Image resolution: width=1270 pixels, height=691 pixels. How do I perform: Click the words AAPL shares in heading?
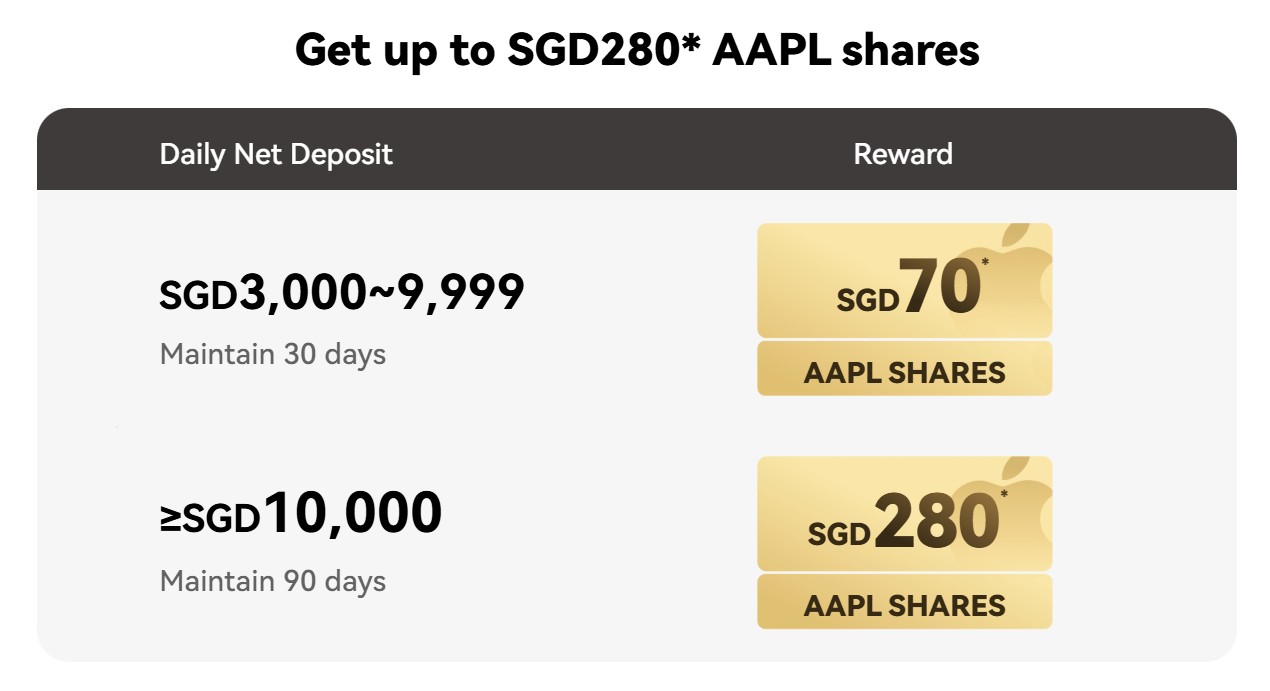(x=846, y=50)
